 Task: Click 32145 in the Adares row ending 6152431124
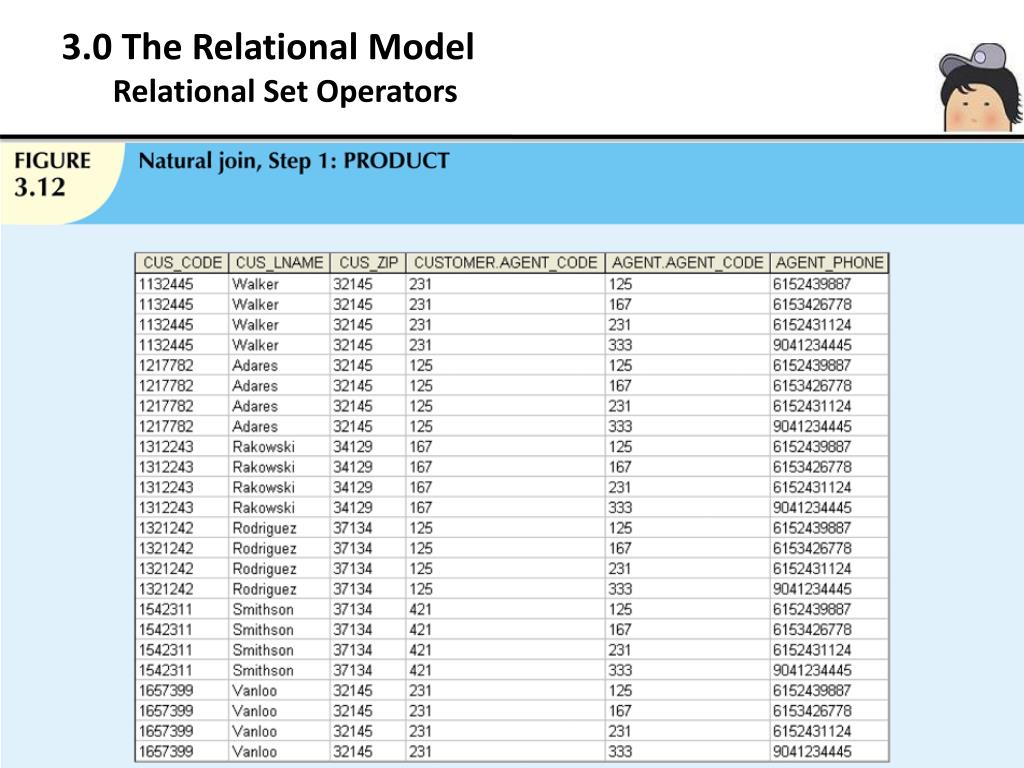353,406
